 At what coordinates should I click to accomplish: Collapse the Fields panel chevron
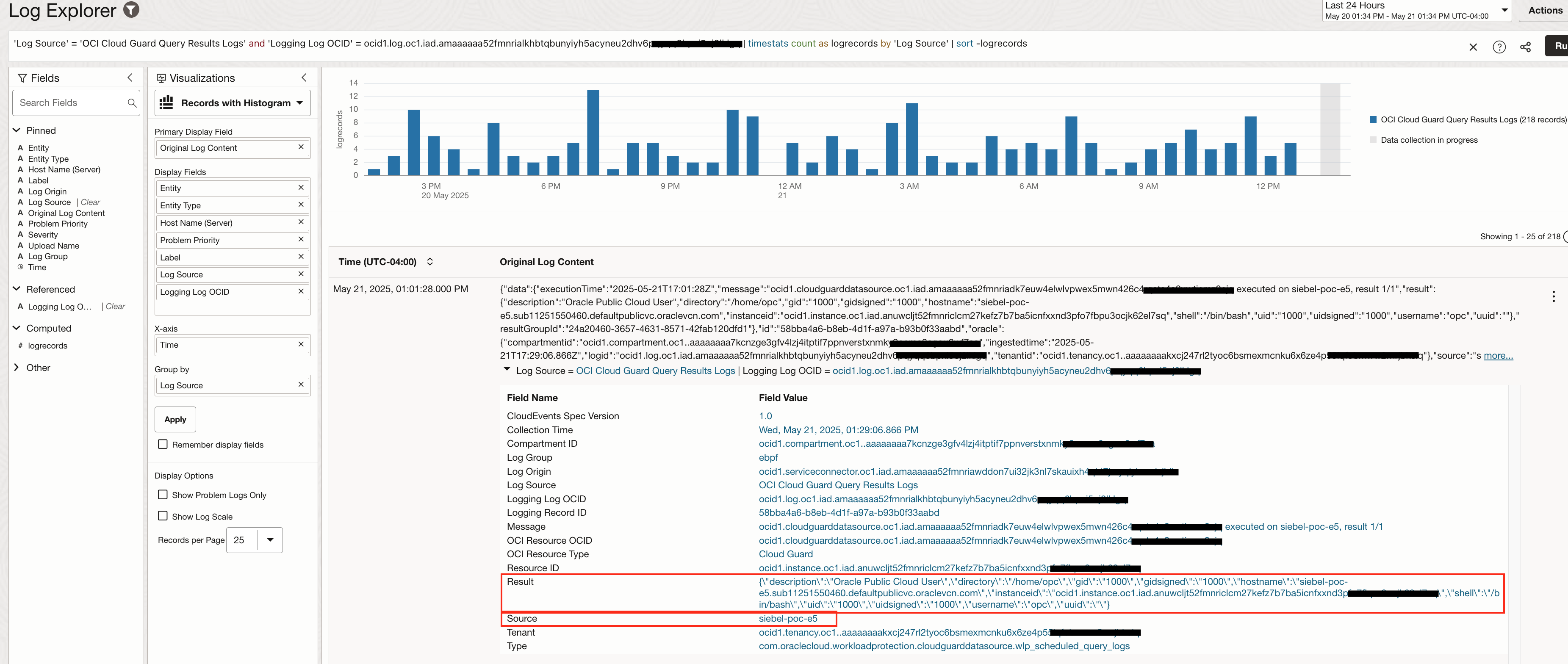click(x=130, y=77)
